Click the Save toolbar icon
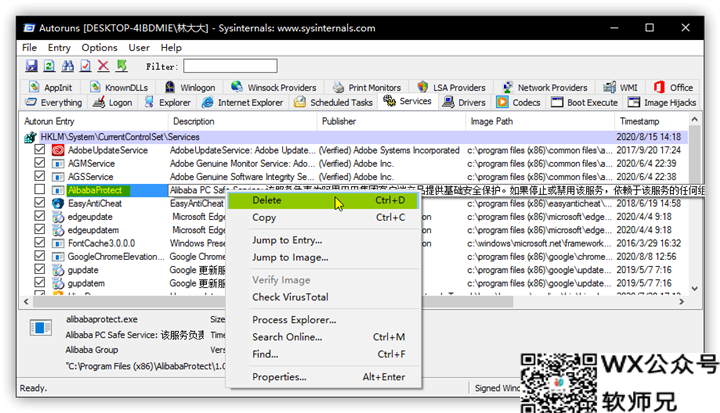720x413 pixels. point(31,66)
